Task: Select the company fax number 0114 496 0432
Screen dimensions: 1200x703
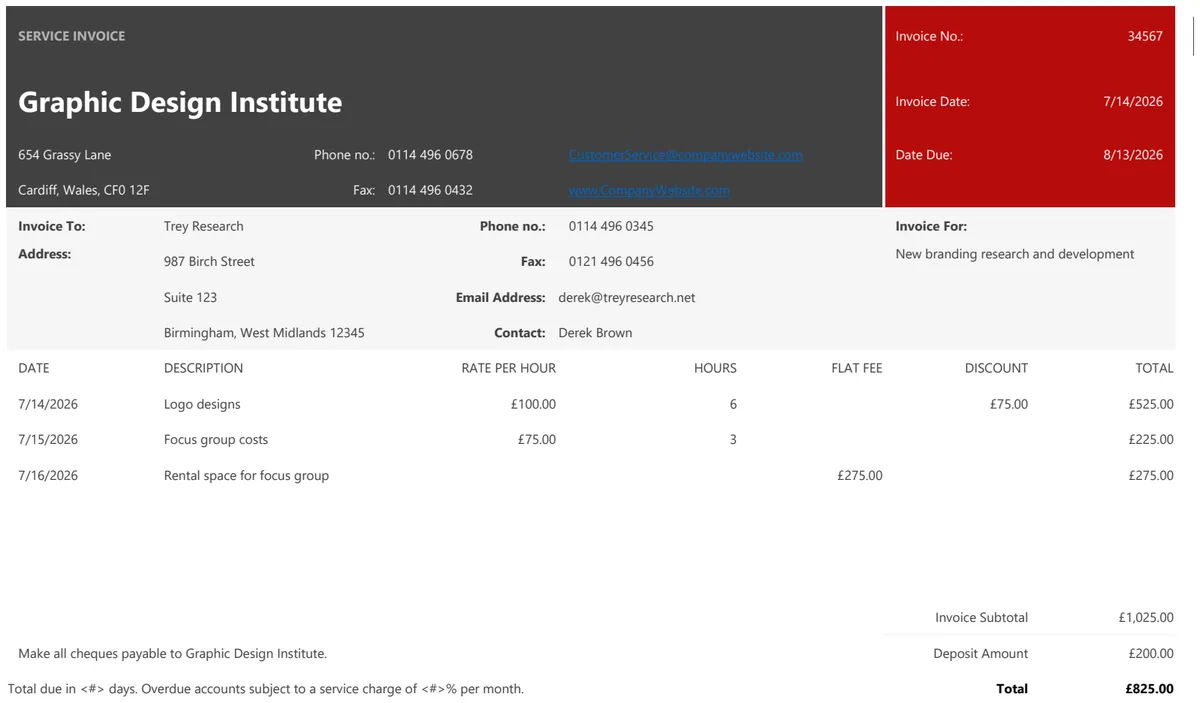Action: 430,190
